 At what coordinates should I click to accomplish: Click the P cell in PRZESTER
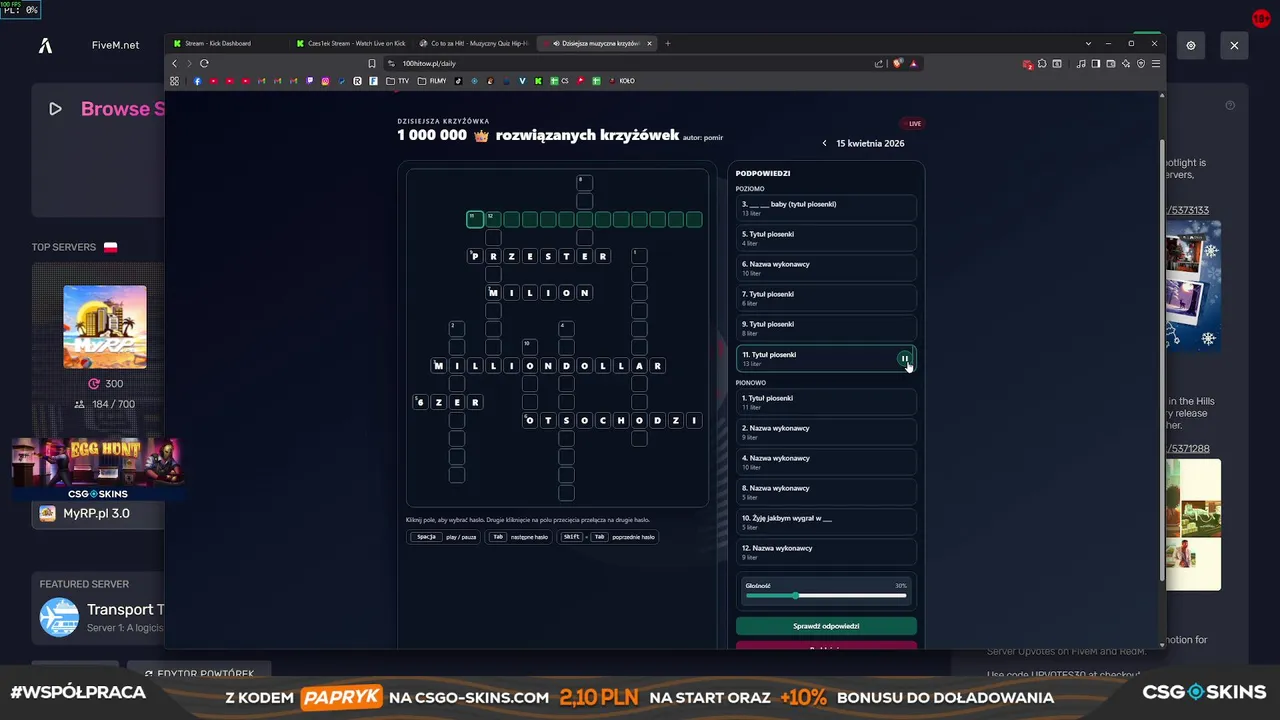click(x=475, y=256)
